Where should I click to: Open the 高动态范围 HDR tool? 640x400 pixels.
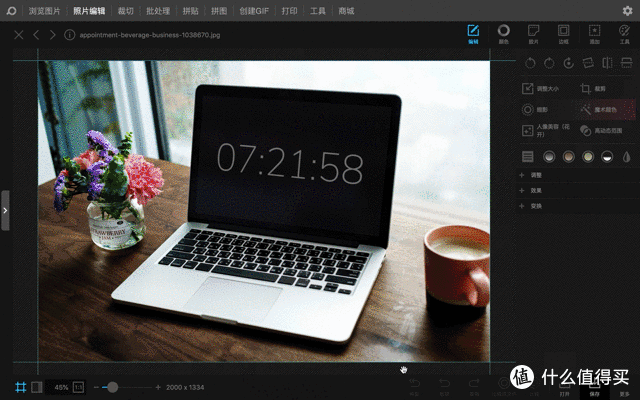(x=601, y=131)
